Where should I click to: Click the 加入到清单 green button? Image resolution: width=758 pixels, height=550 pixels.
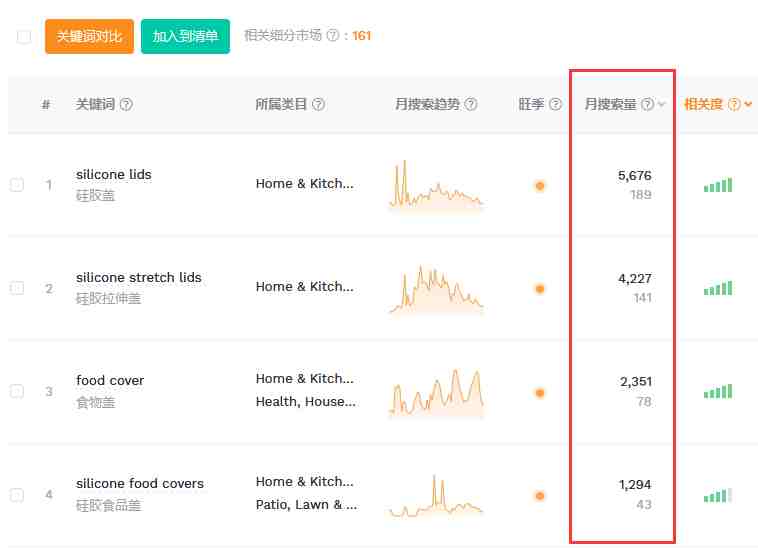185,36
